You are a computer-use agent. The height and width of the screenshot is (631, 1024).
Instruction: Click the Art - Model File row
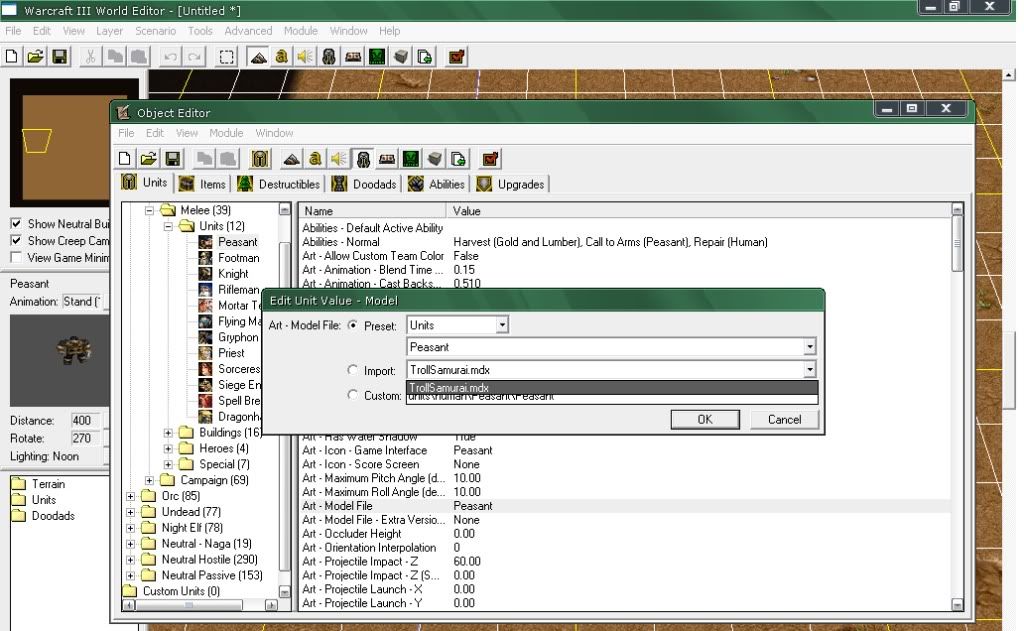pos(624,506)
